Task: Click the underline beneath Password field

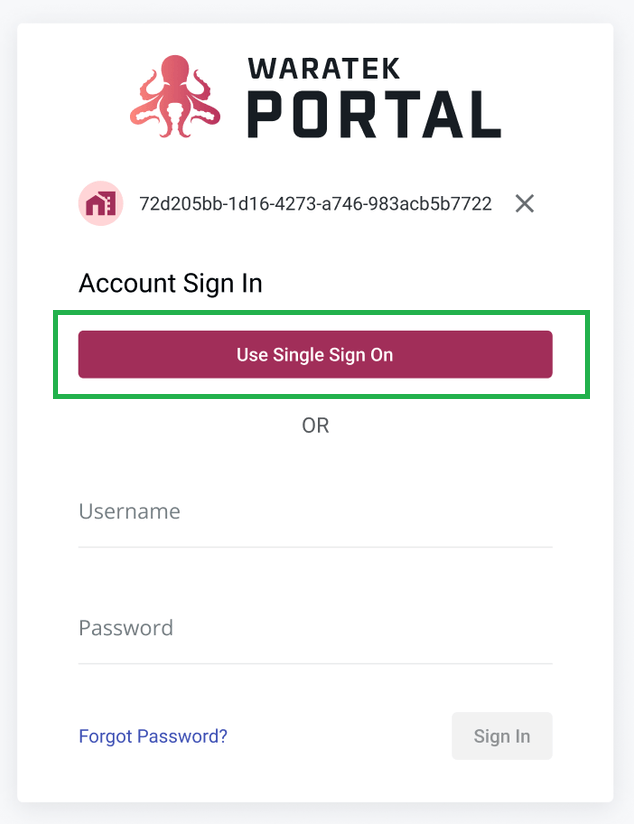Action: pyautogui.click(x=315, y=664)
